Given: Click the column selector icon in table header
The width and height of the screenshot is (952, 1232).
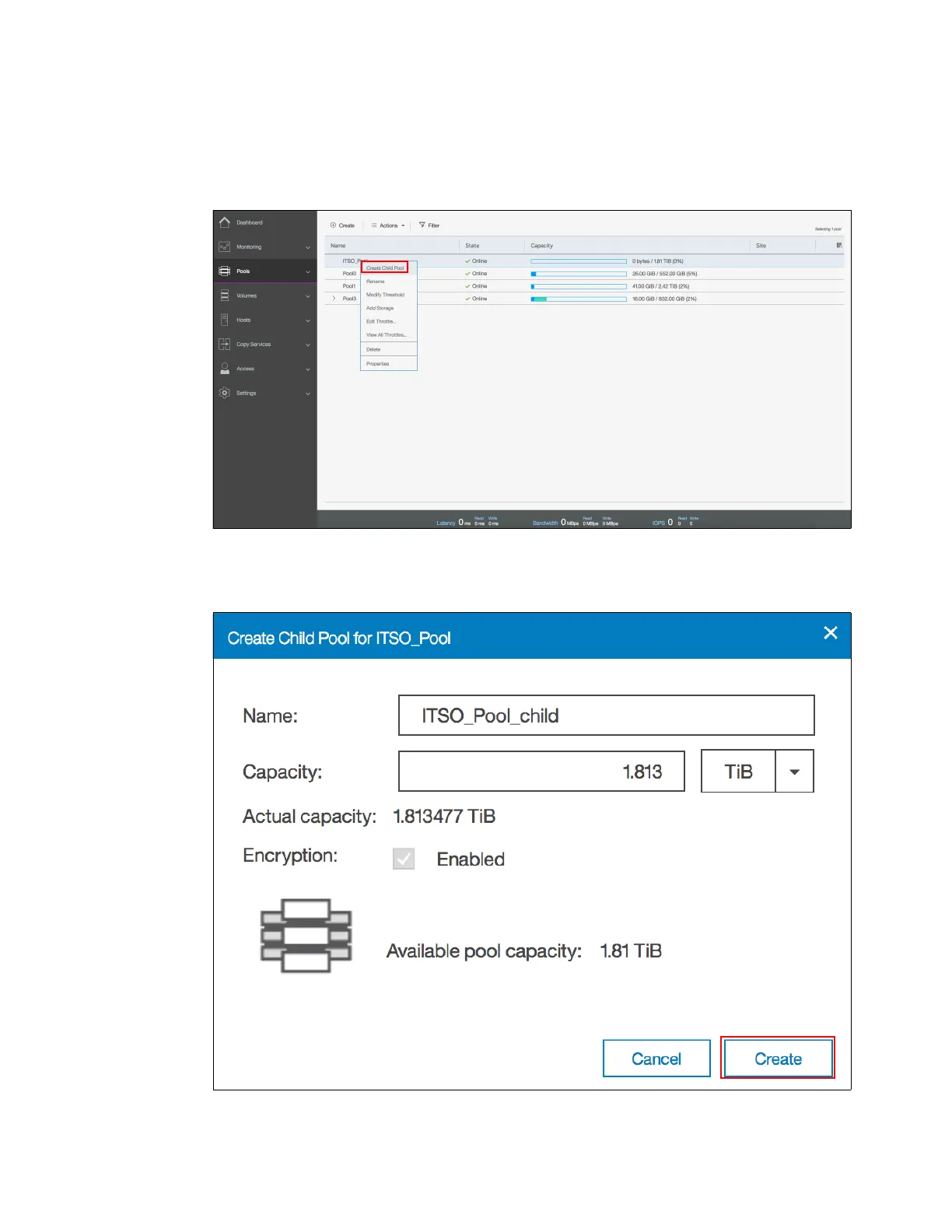Looking at the screenshot, I should point(838,246).
